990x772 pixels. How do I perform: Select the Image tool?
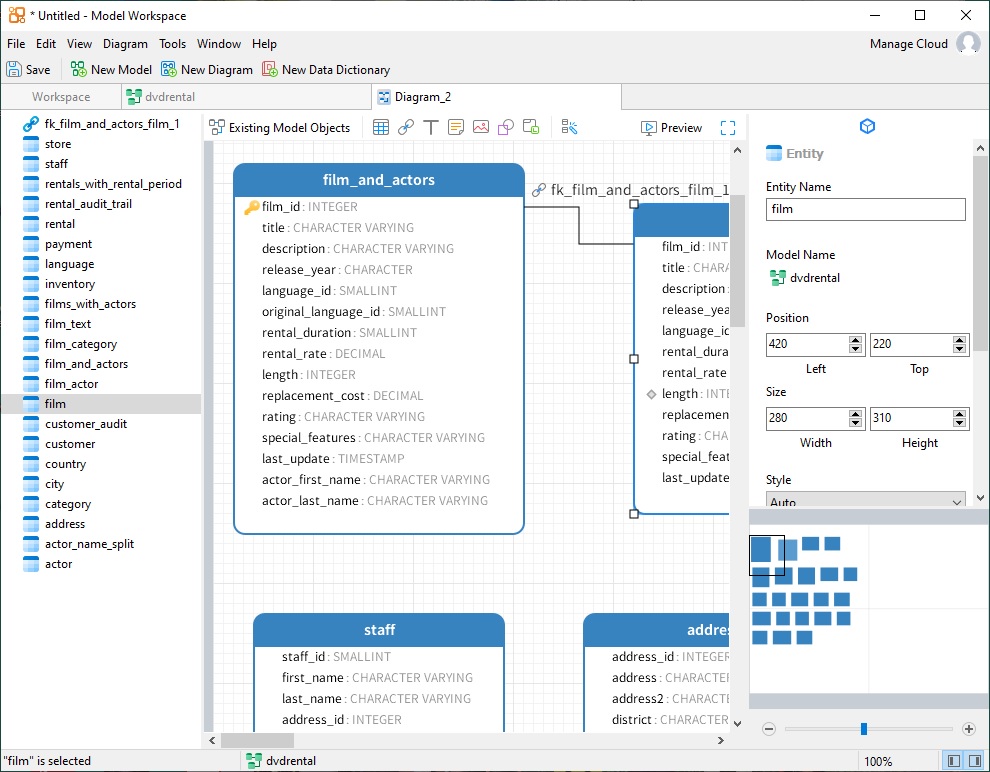tap(480, 128)
